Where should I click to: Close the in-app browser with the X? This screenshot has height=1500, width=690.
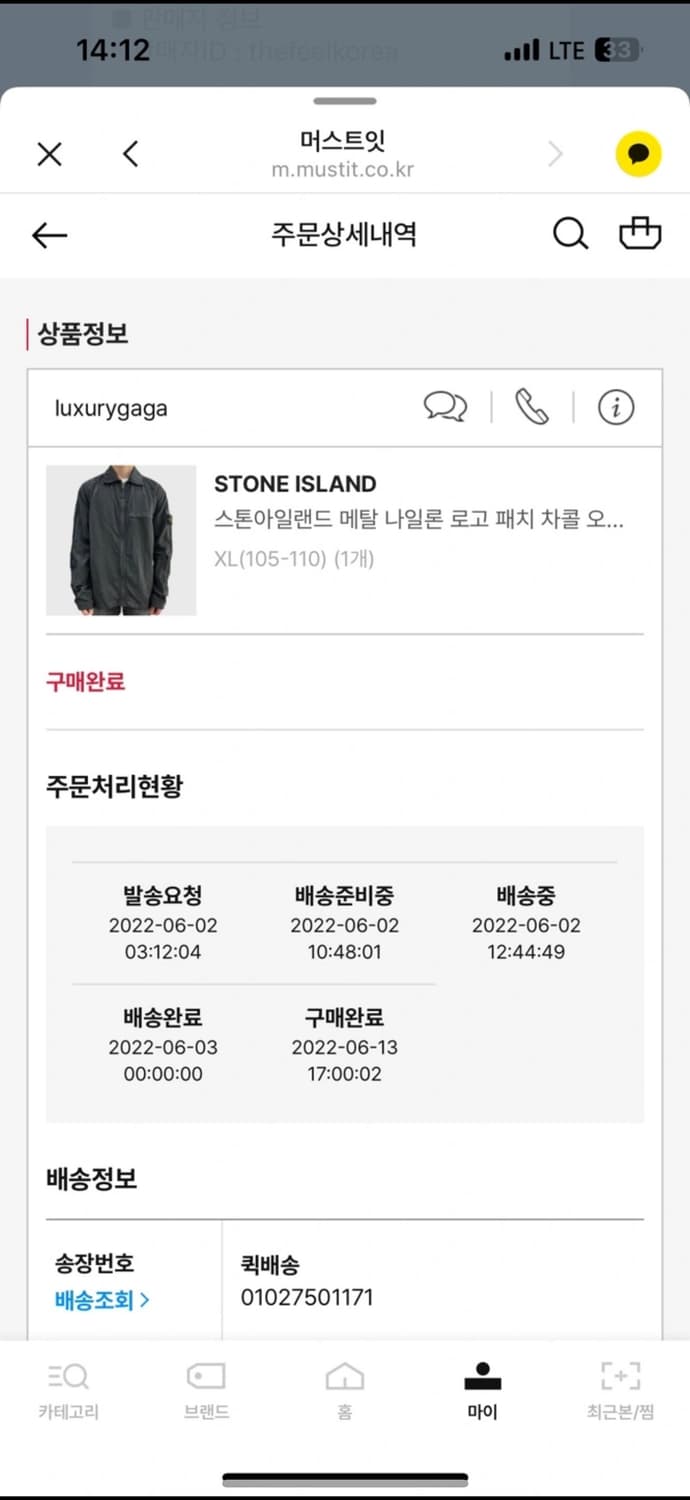(x=49, y=154)
